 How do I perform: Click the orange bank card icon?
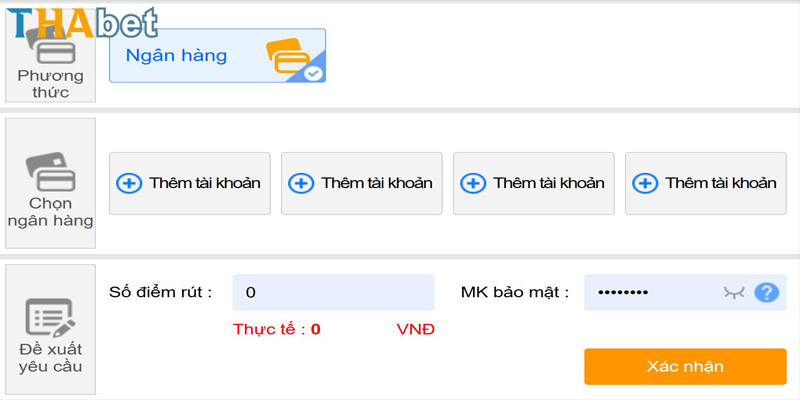click(288, 56)
